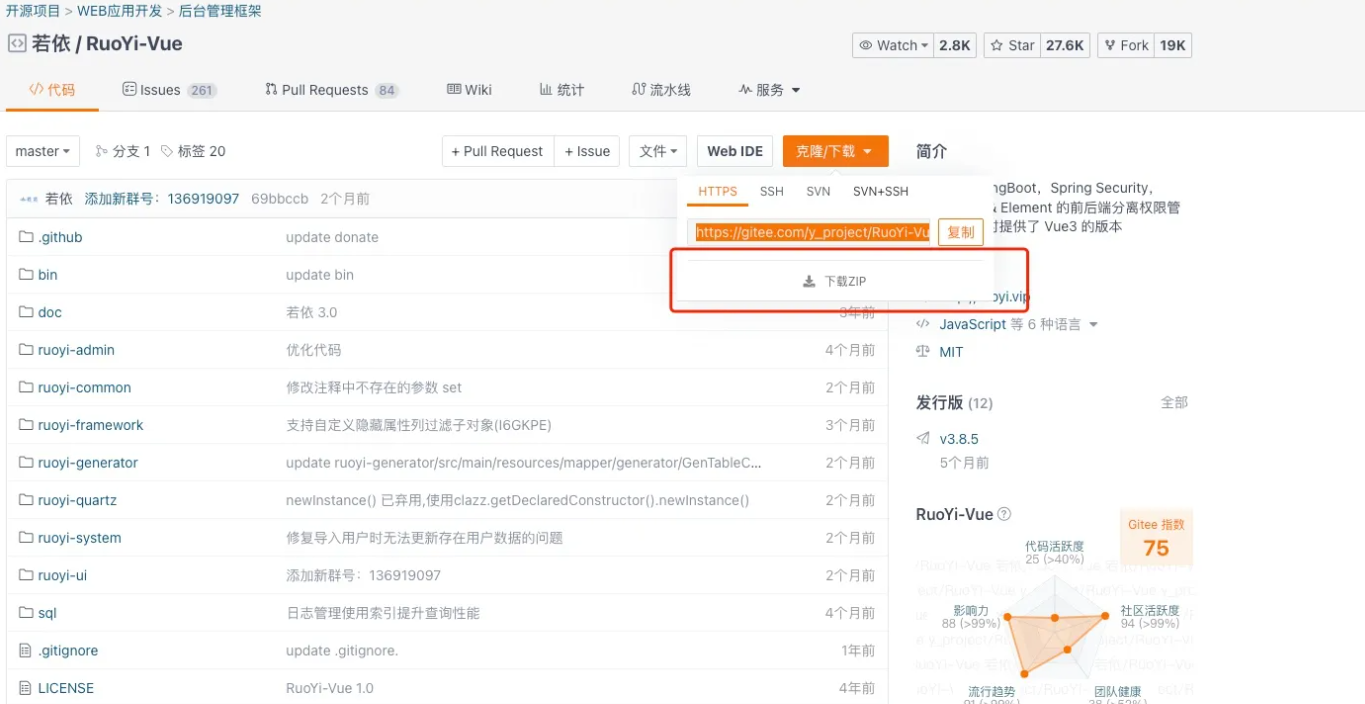Click the .gitignore file icon
This screenshot has width=1365, height=704.
click(26, 651)
